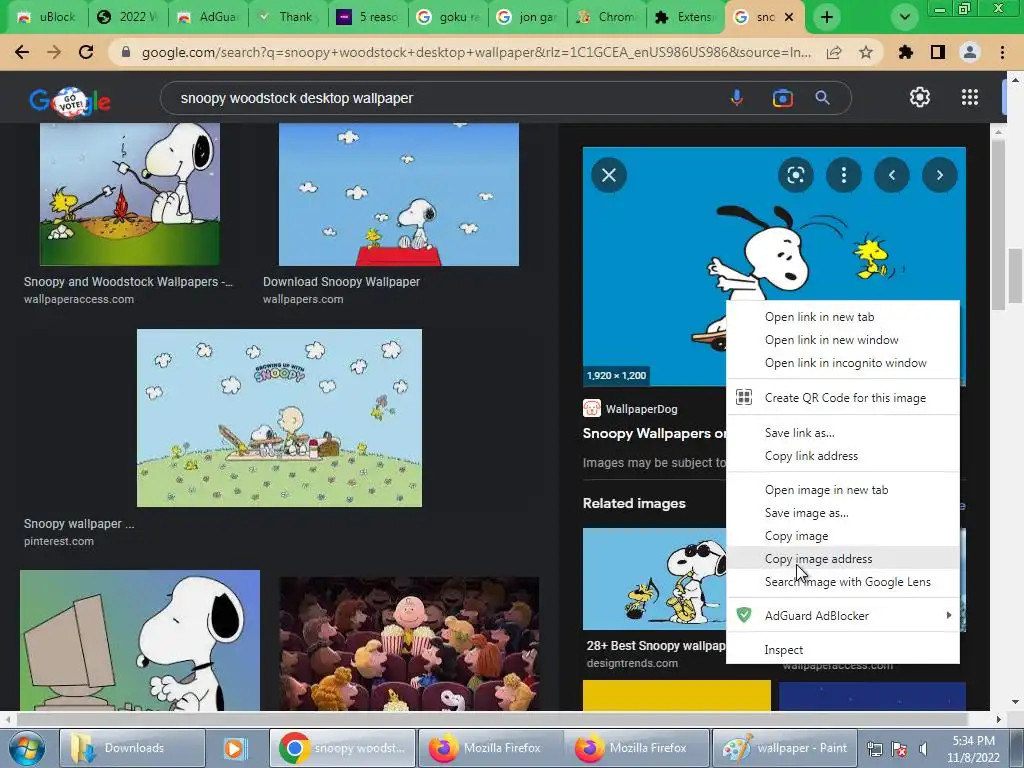The height and width of the screenshot is (768, 1024).
Task: Open the Peanuts movie theater popcorn thumbnail
Action: click(x=409, y=643)
